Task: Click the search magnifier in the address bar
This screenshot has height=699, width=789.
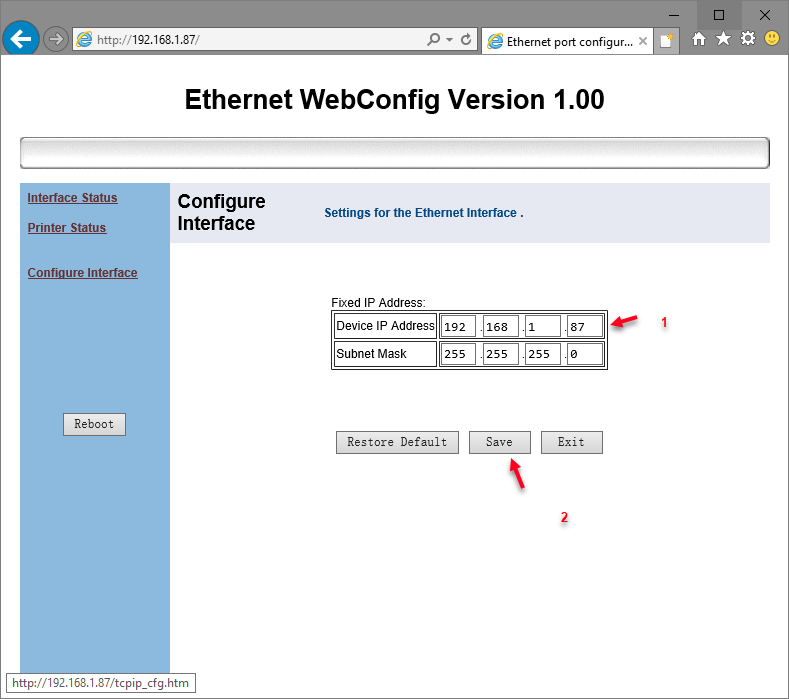Action: point(433,40)
